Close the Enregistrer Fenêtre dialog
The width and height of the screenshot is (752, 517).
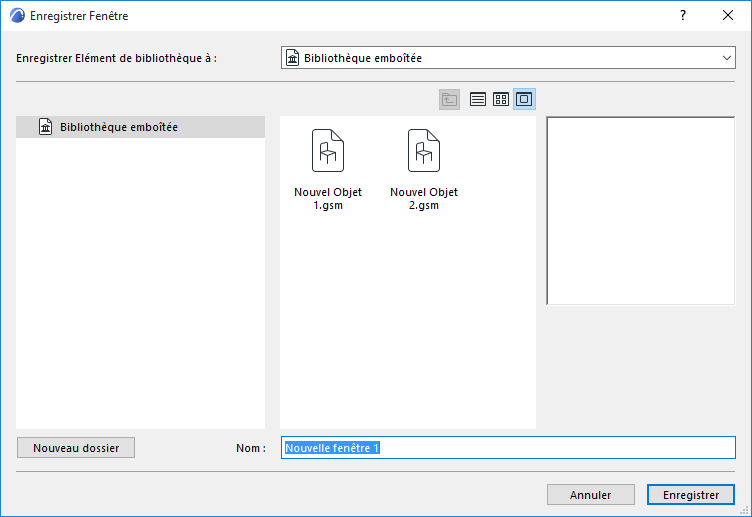click(x=728, y=15)
